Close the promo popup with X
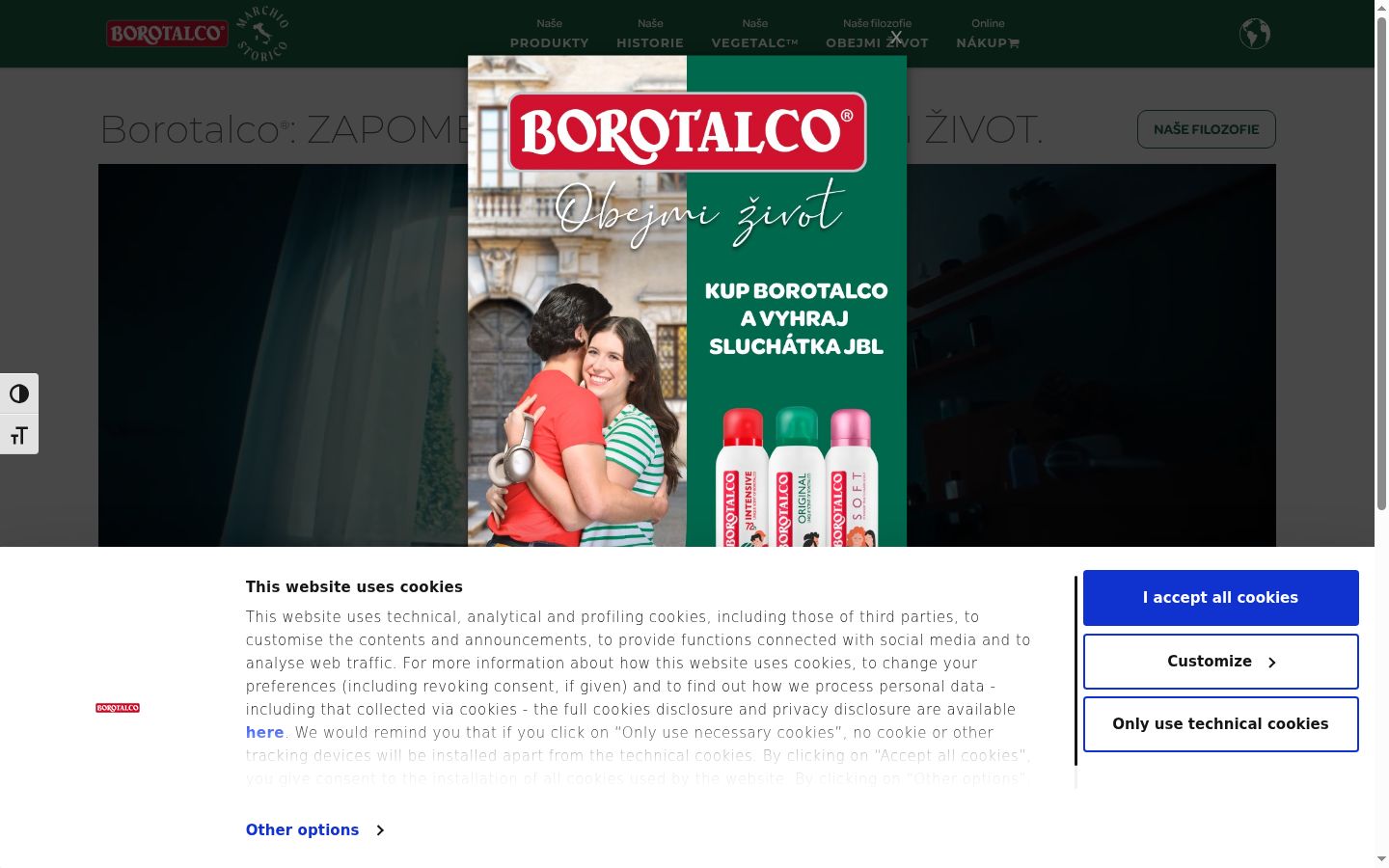 click(896, 37)
